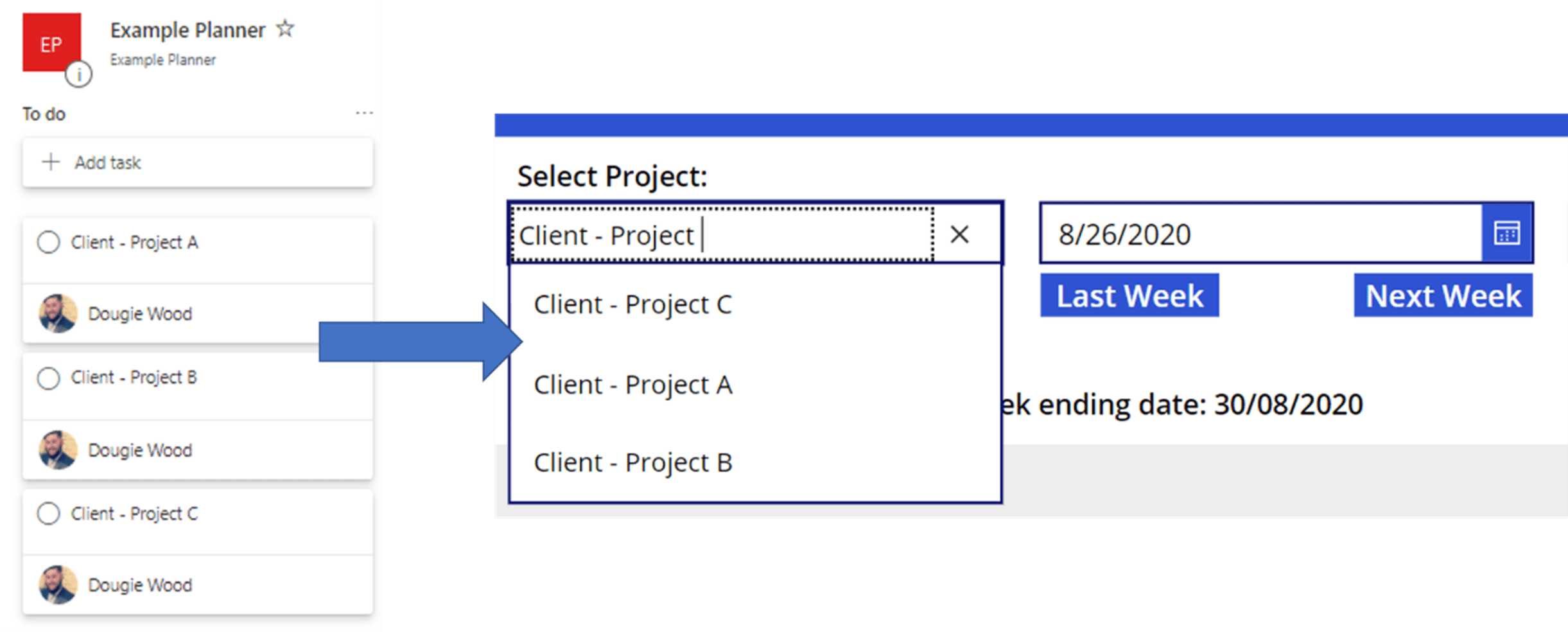Mark Client - Project C task complete
Image resolution: width=1568 pixels, height=632 pixels.
(x=48, y=514)
